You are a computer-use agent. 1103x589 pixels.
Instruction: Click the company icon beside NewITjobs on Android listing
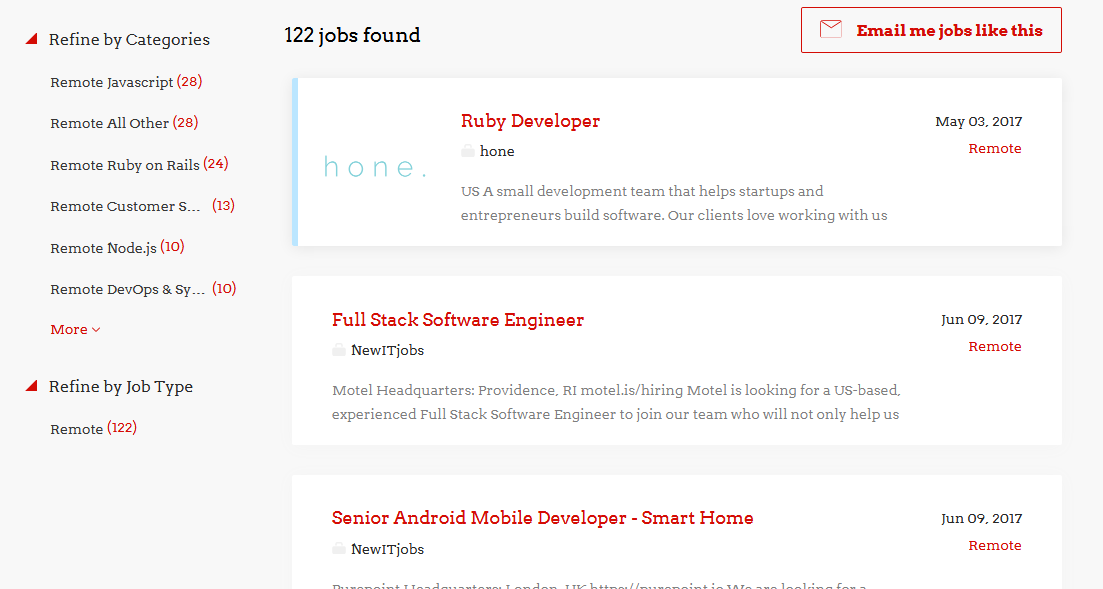point(338,548)
